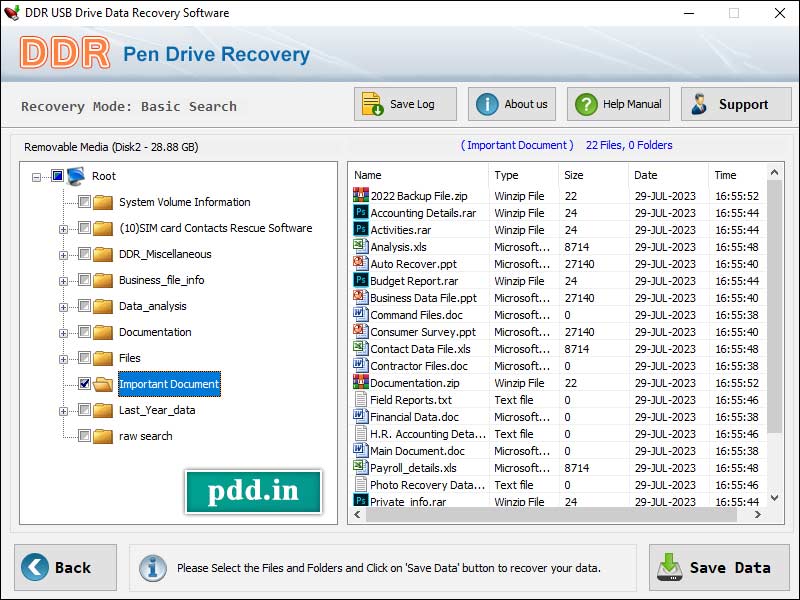Uncheck the Important Document checkbox
The width and height of the screenshot is (800, 600).
pyautogui.click(x=85, y=383)
